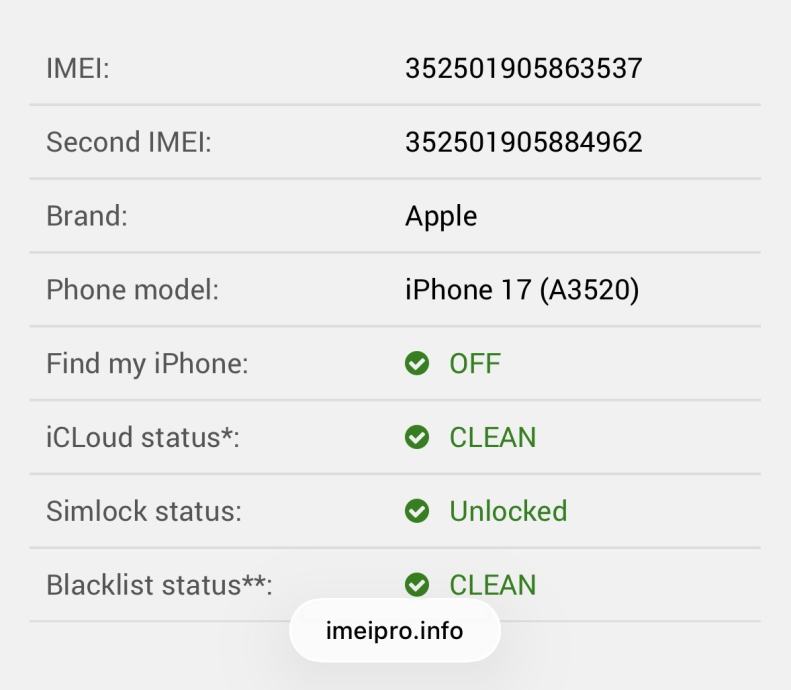Viewport: 791px width, 690px height.
Task: Click the checkmark icon next to iCloud CLEAN
Action: coord(417,437)
